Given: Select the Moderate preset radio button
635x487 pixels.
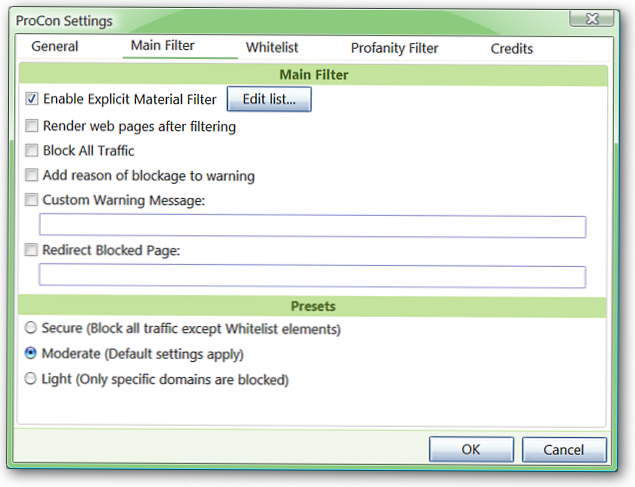Looking at the screenshot, I should click(31, 353).
